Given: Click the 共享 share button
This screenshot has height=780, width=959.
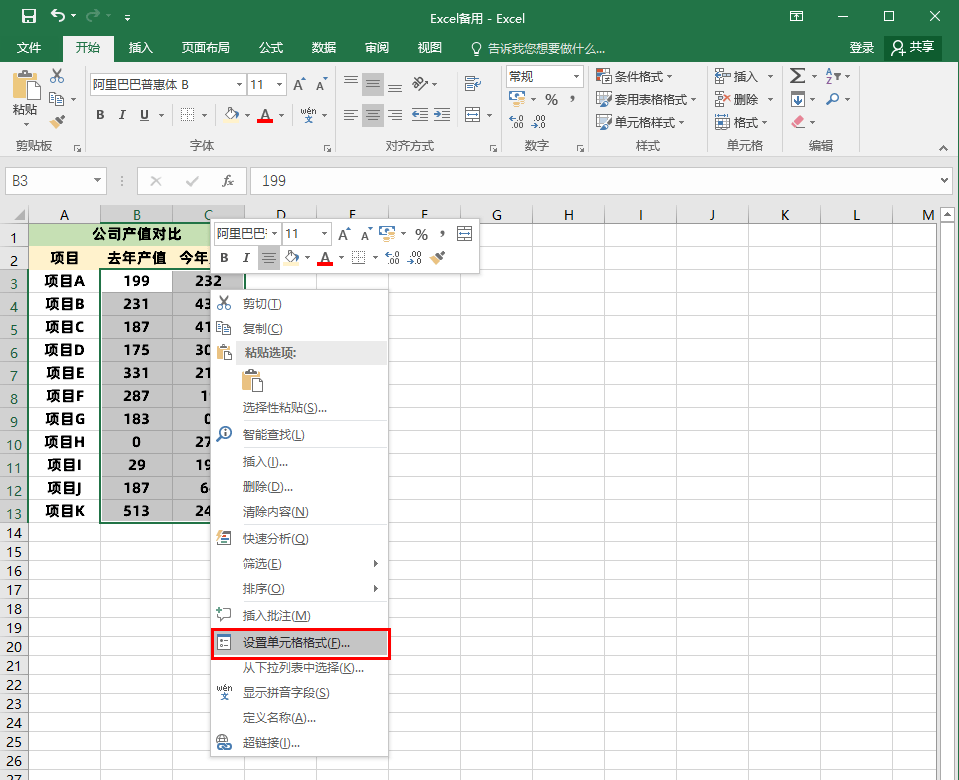Looking at the screenshot, I should click(912, 47).
